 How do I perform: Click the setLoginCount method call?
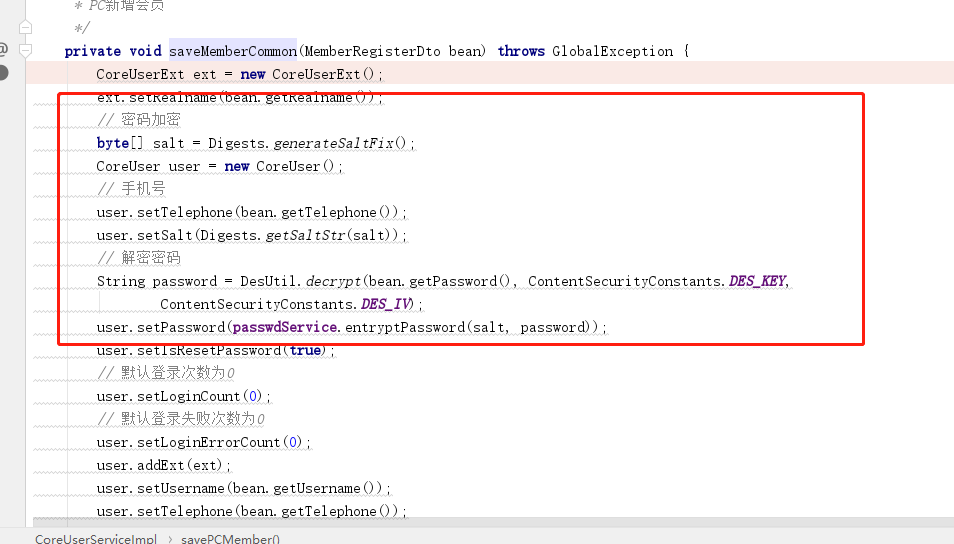tap(189, 397)
